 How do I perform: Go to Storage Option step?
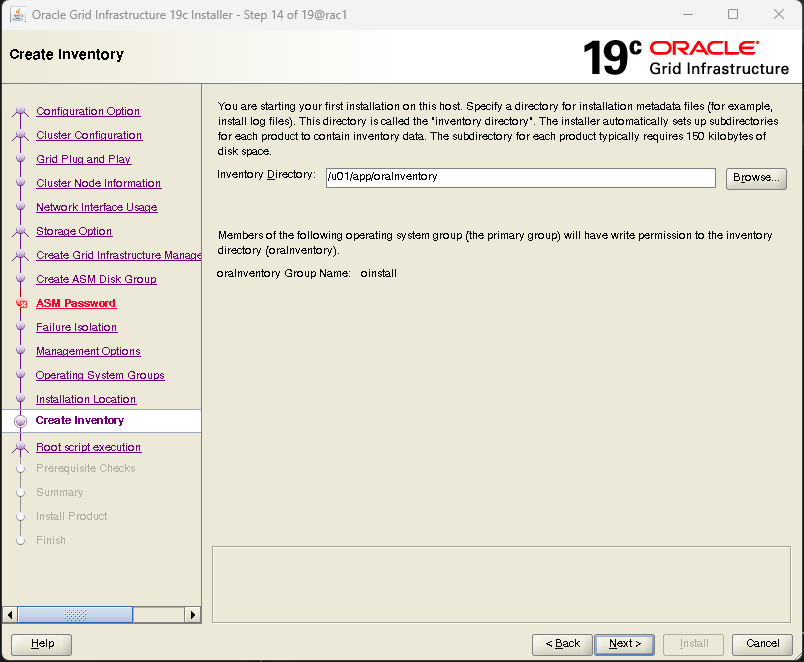pos(74,231)
